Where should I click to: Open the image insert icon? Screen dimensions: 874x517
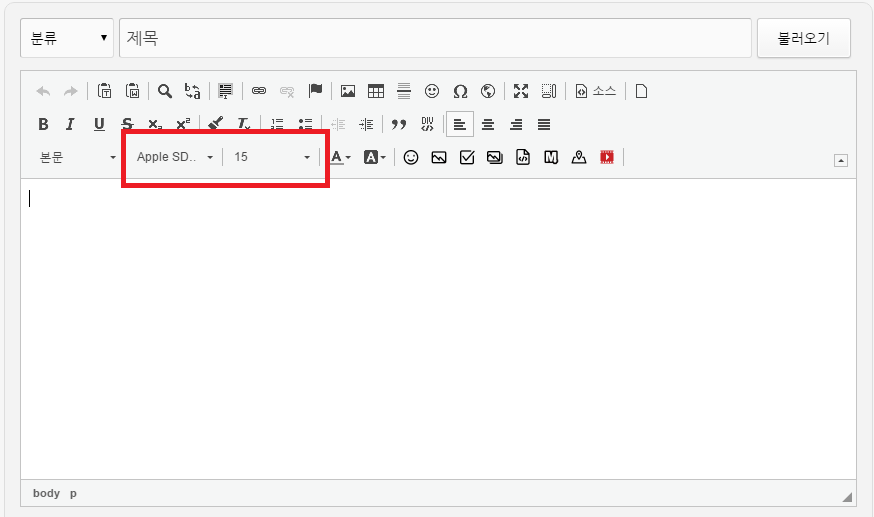348,91
